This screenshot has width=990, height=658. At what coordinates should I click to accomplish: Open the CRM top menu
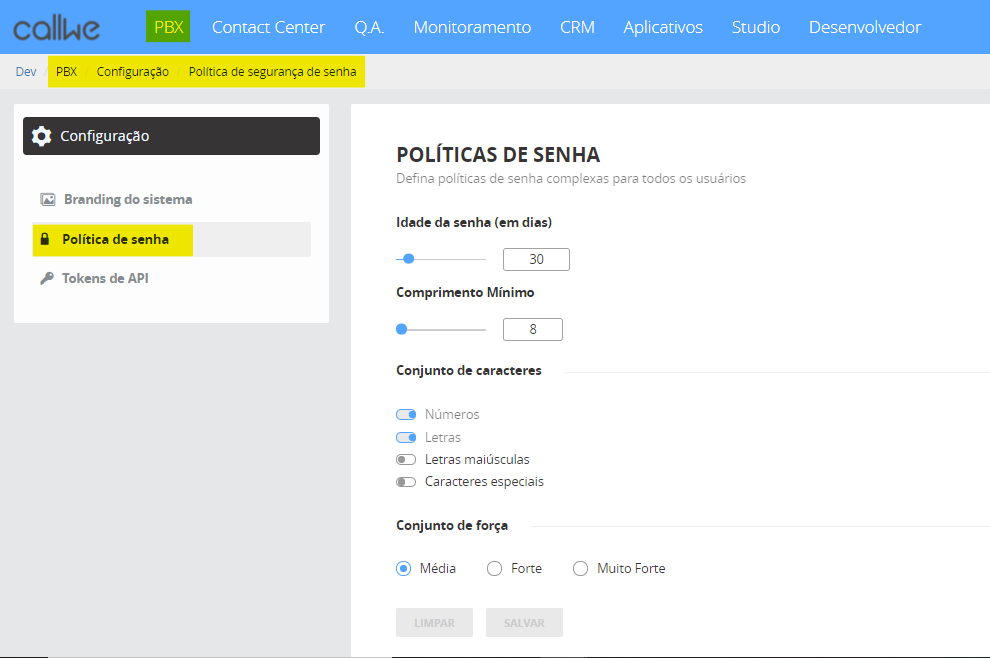click(x=577, y=27)
